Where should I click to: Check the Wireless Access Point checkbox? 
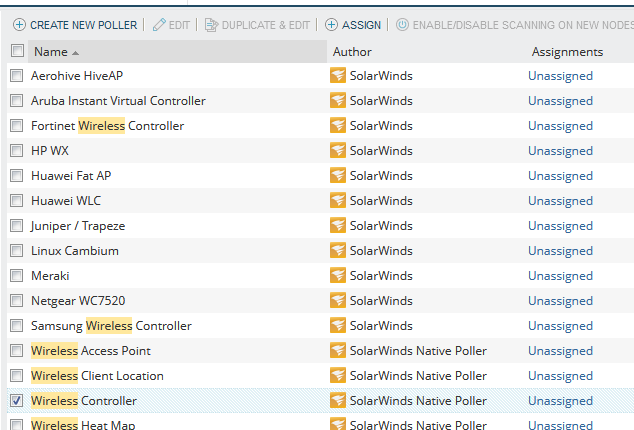click(17, 351)
